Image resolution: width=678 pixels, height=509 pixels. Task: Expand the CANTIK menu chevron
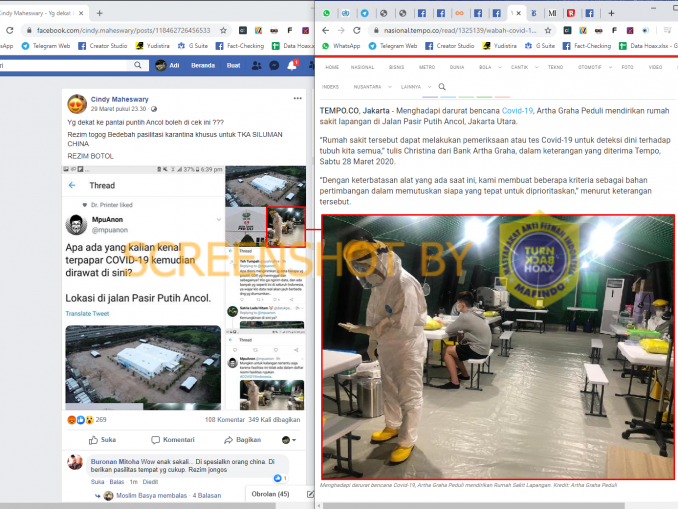coord(537,67)
